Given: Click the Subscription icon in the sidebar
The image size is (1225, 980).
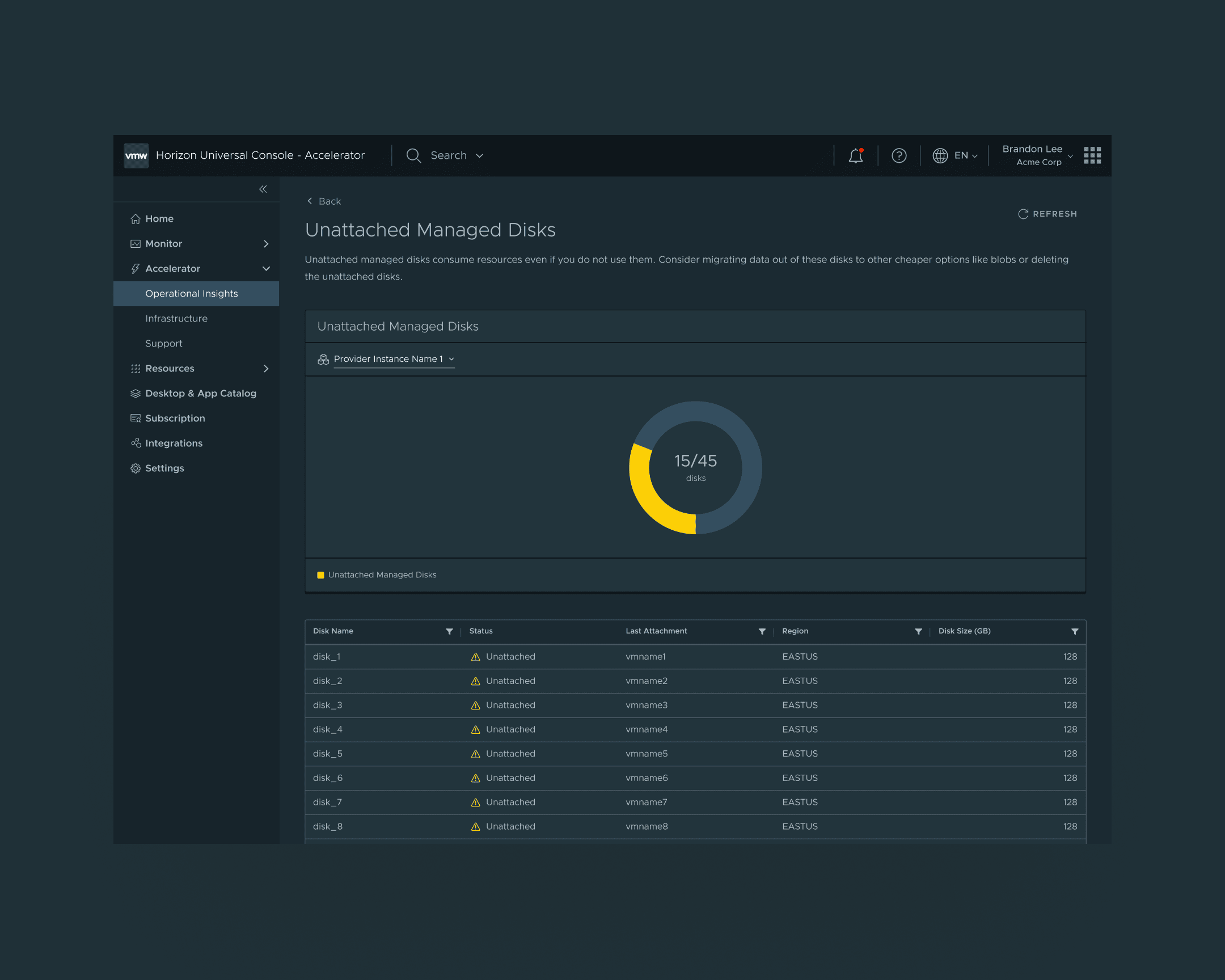Looking at the screenshot, I should tap(136, 417).
